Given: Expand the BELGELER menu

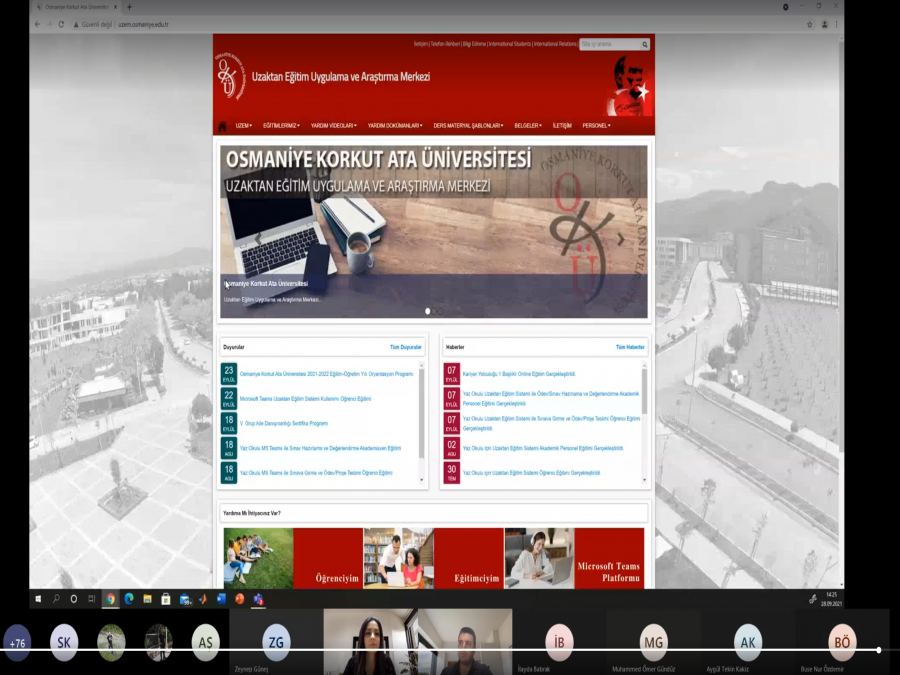Looking at the screenshot, I should coord(527,126).
